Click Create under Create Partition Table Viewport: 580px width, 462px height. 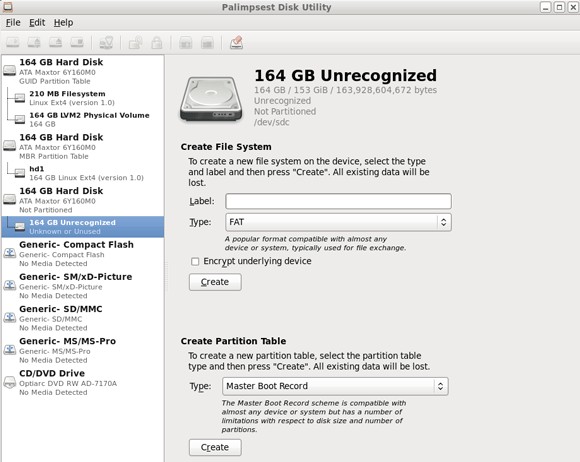point(215,447)
